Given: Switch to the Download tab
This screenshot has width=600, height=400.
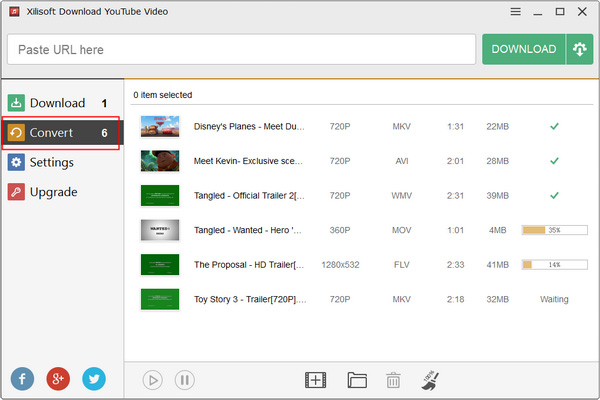Looking at the screenshot, I should [x=62, y=103].
